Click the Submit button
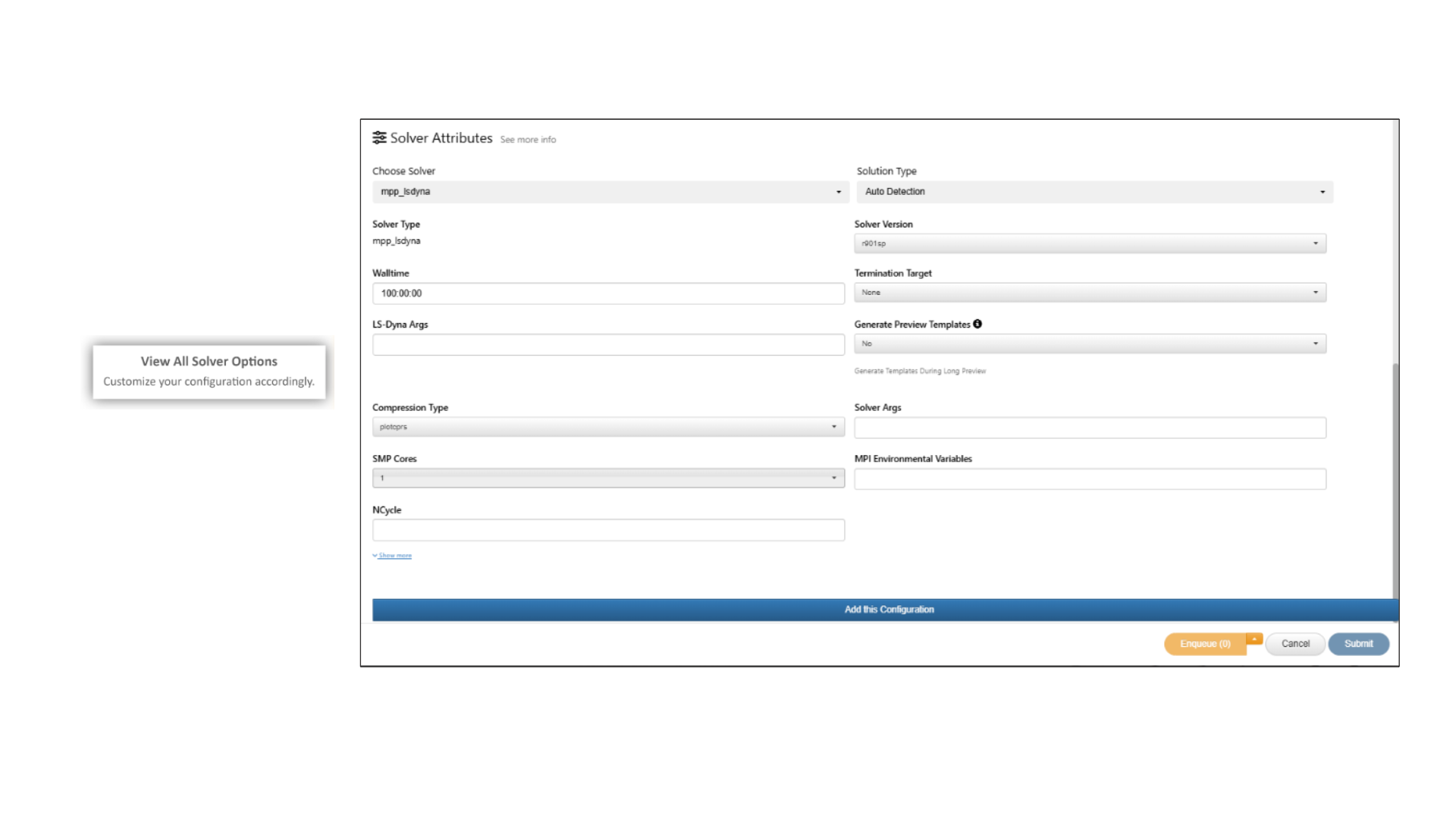This screenshot has width=1456, height=819. pos(1358,644)
